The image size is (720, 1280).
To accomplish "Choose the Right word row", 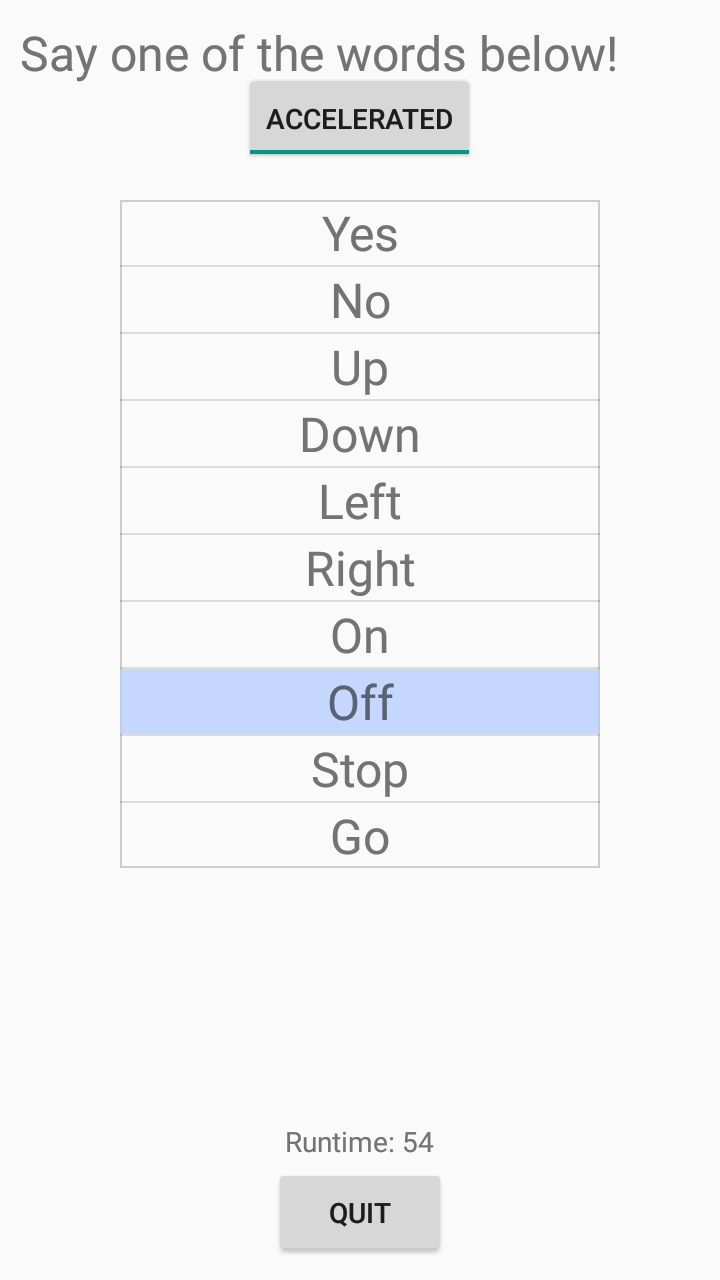I will 360,569.
